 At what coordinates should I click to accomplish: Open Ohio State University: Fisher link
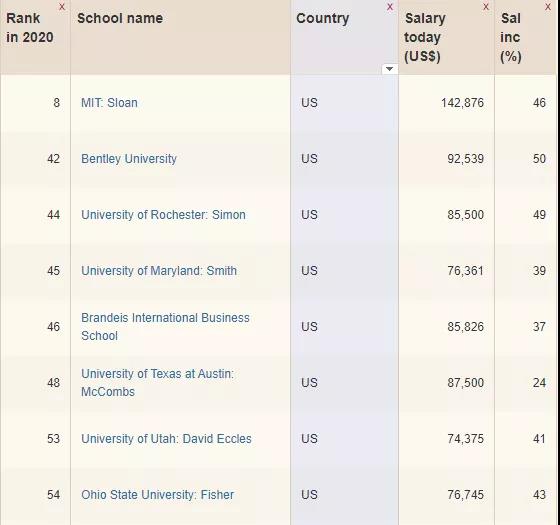(x=158, y=495)
